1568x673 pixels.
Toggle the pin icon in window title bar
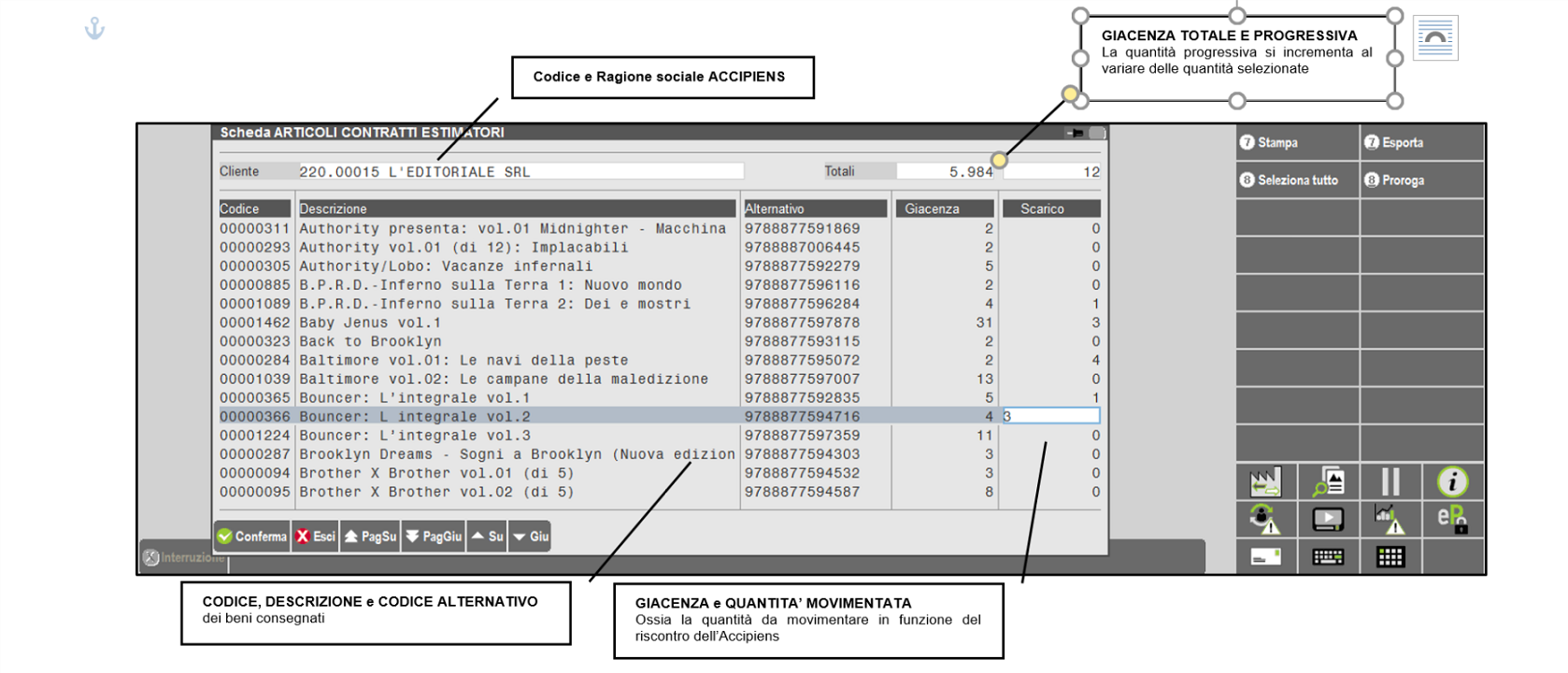pyautogui.click(x=1076, y=134)
